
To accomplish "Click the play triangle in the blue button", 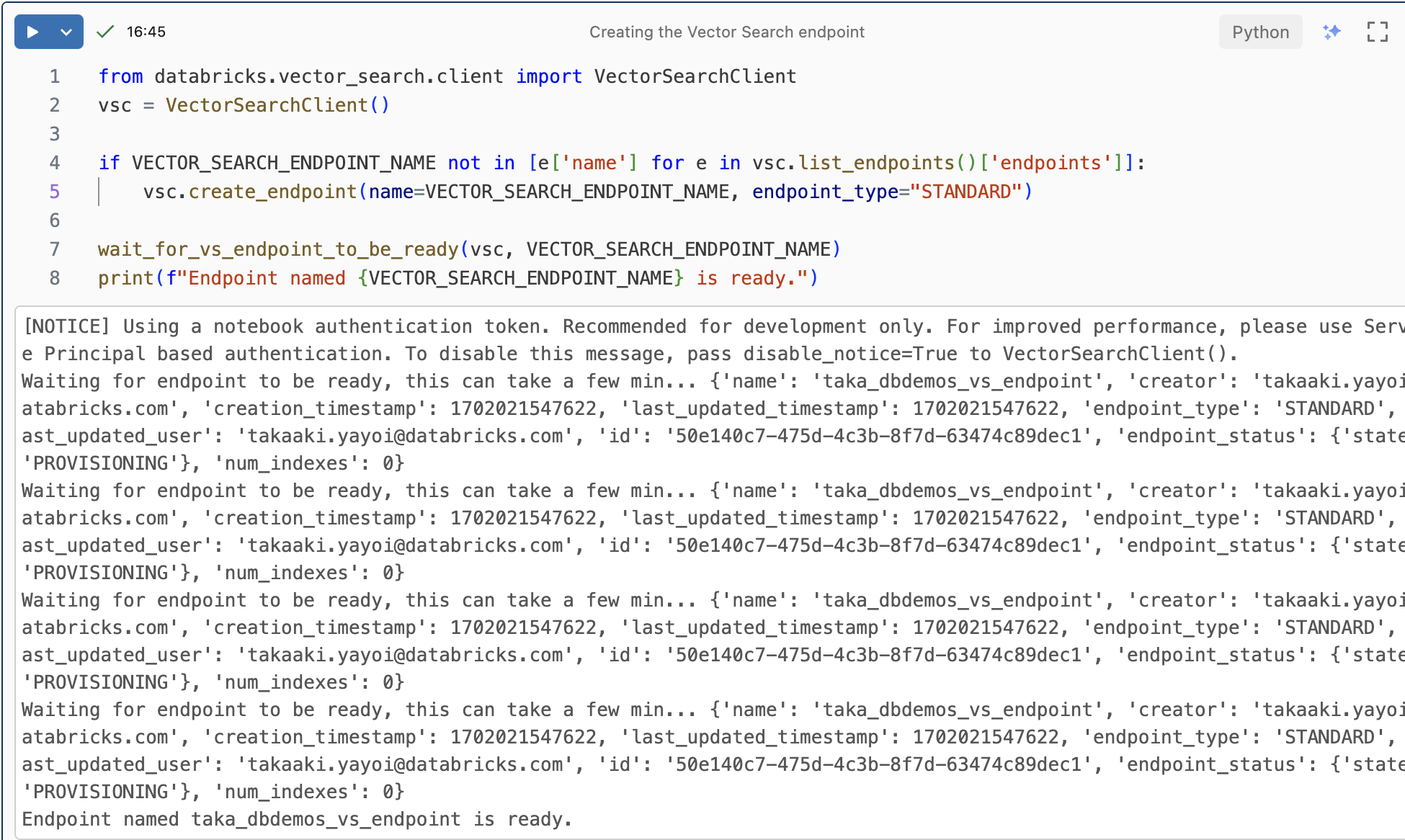I will (32, 32).
